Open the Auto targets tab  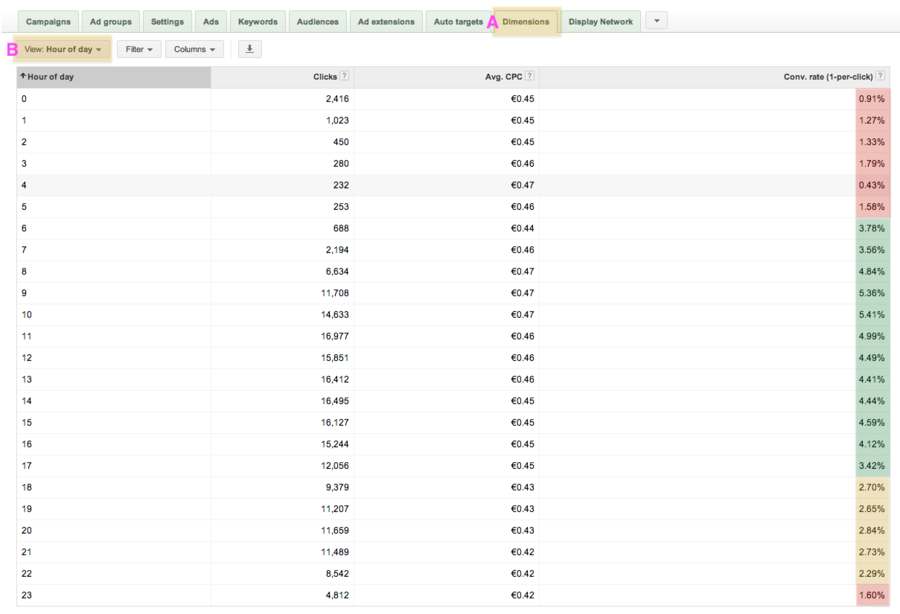tap(458, 21)
